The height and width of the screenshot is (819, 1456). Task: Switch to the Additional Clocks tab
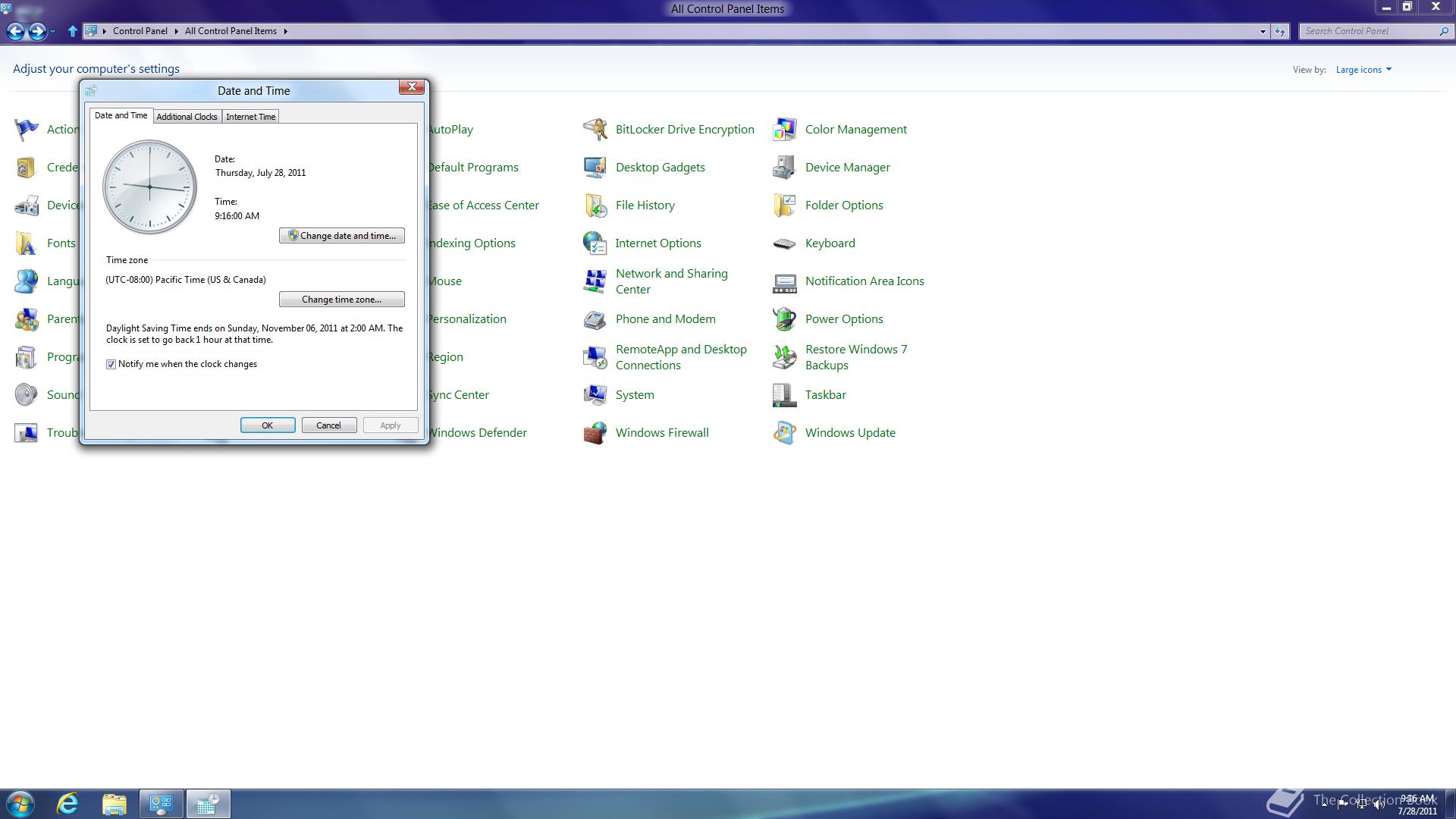(x=187, y=117)
